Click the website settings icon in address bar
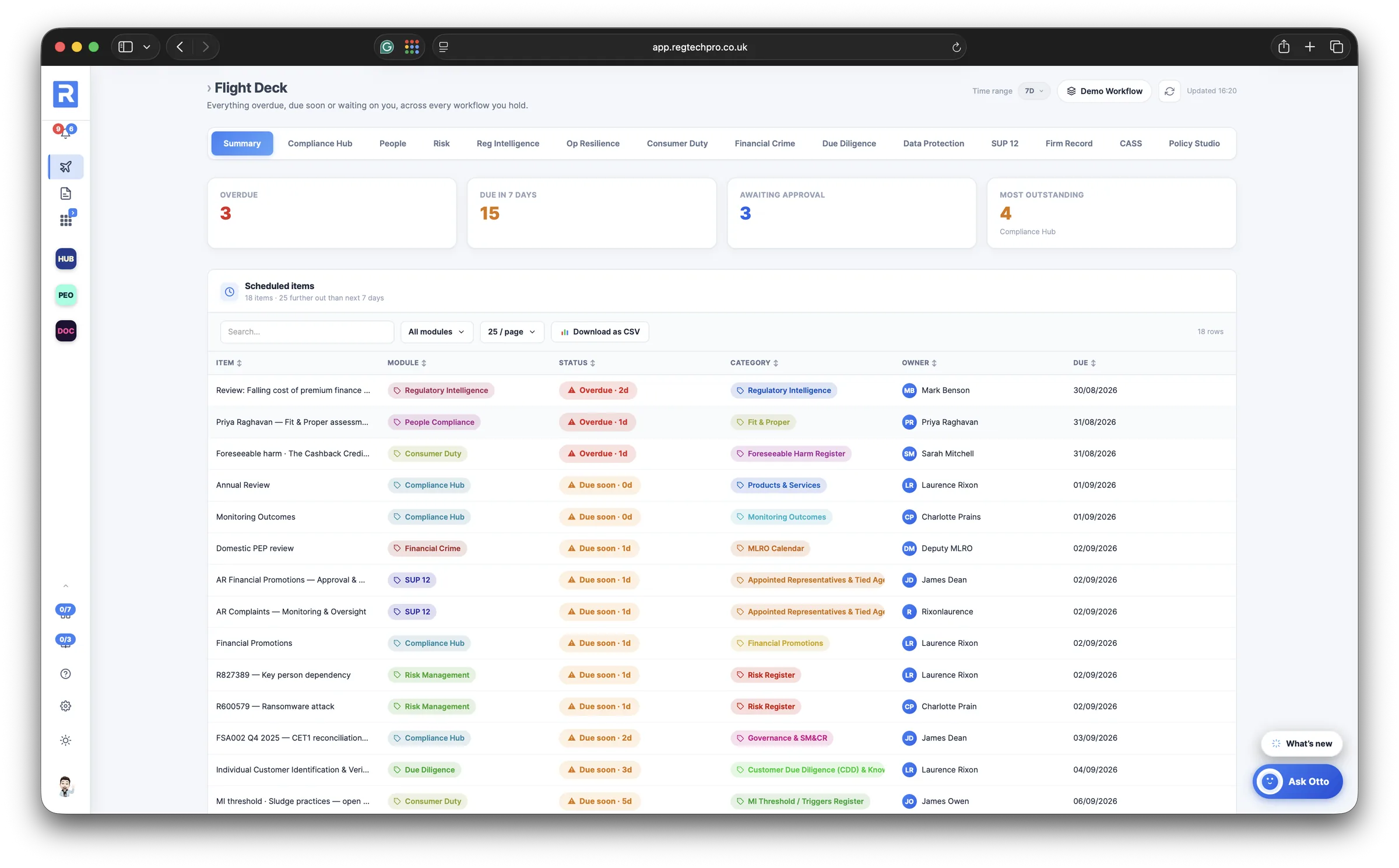The image size is (1399, 868). 444,47
